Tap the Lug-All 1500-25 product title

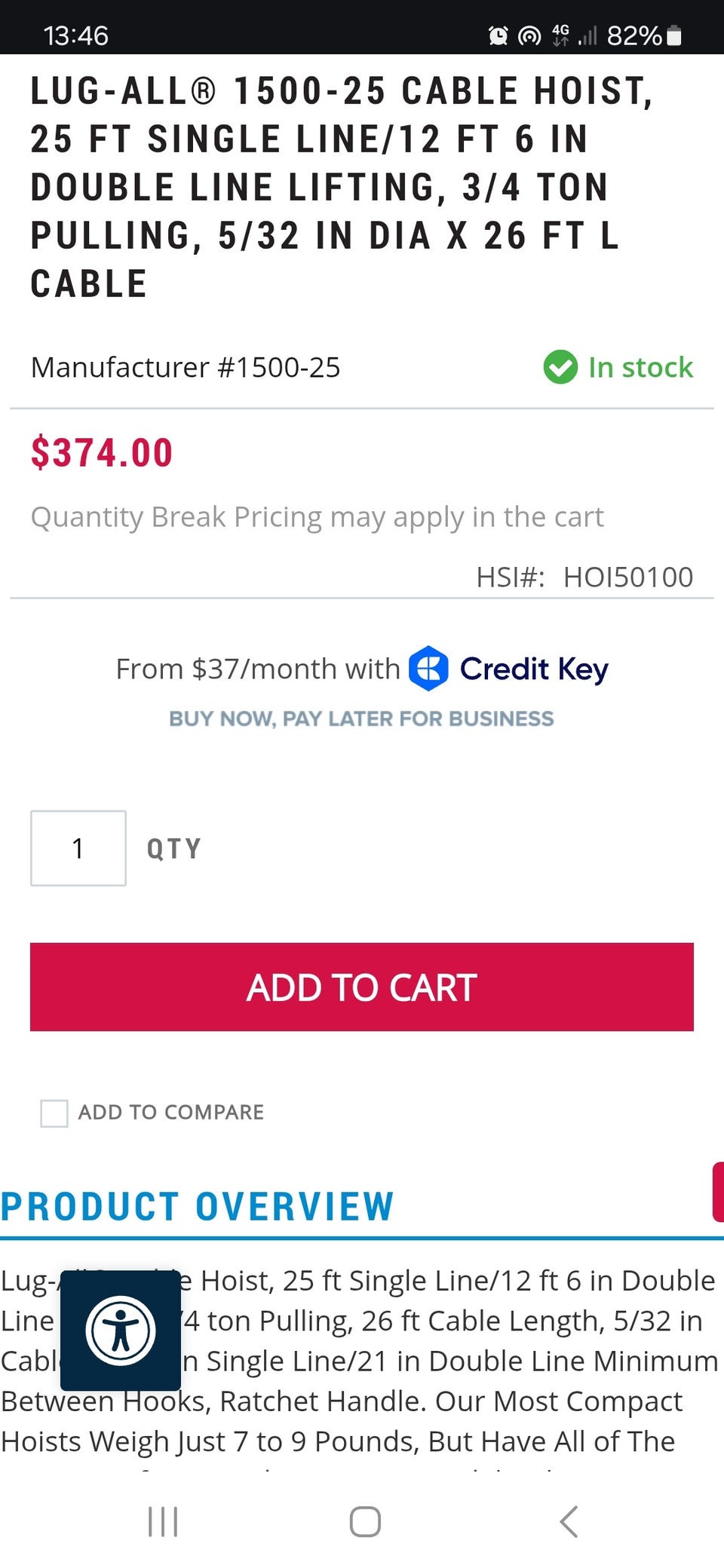(x=341, y=187)
